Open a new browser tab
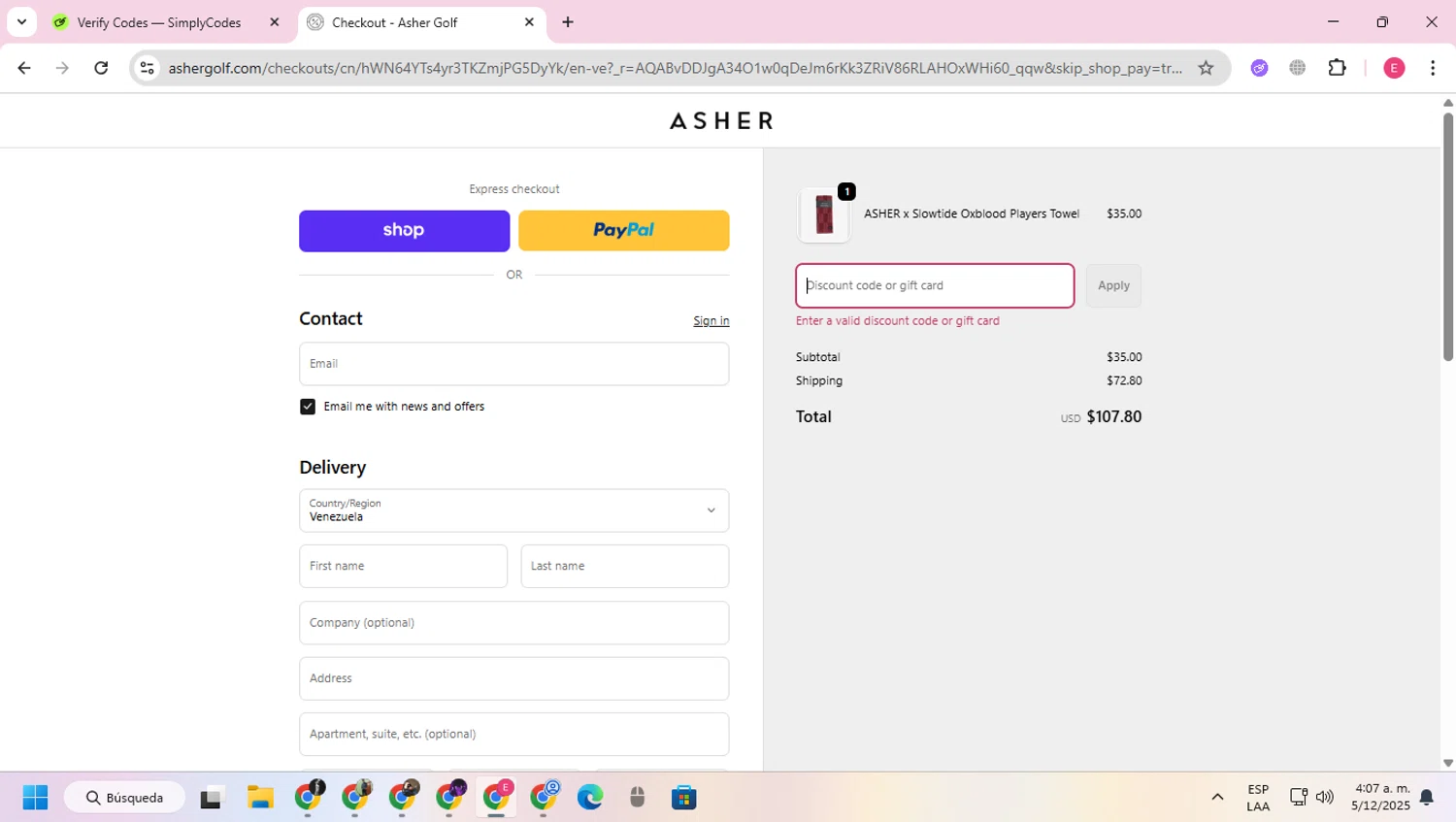 click(x=568, y=22)
